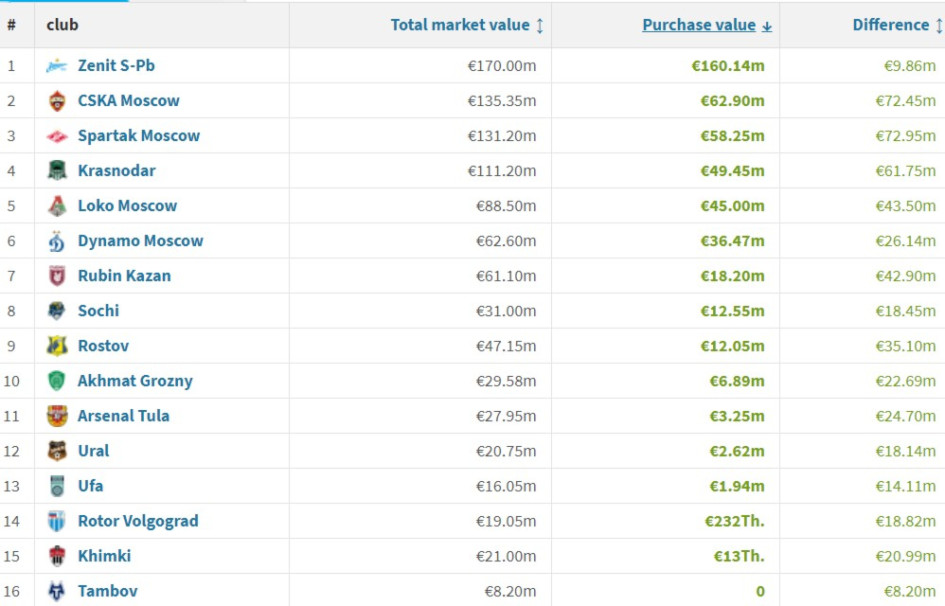
Task: Select Zenit market value €170.00m
Action: pos(501,66)
